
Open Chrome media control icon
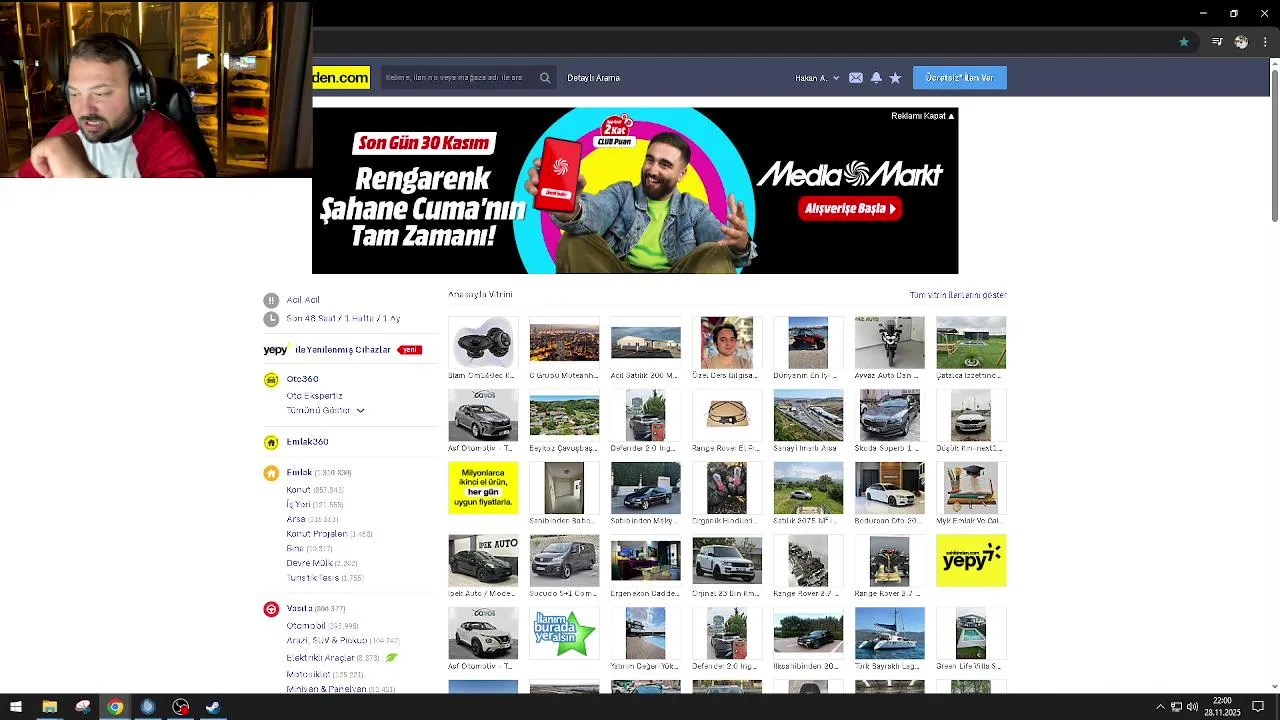point(1217,42)
